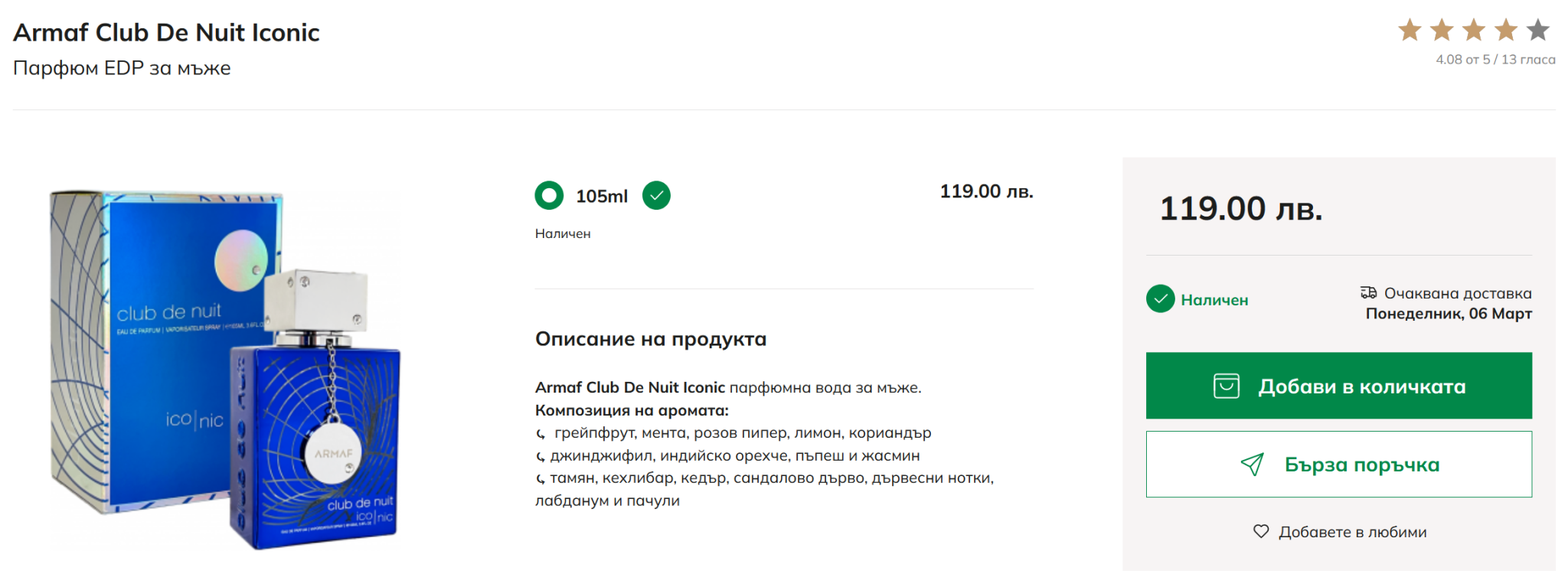Select the 105ml size radio button
This screenshot has width=1568, height=587.
click(x=549, y=195)
